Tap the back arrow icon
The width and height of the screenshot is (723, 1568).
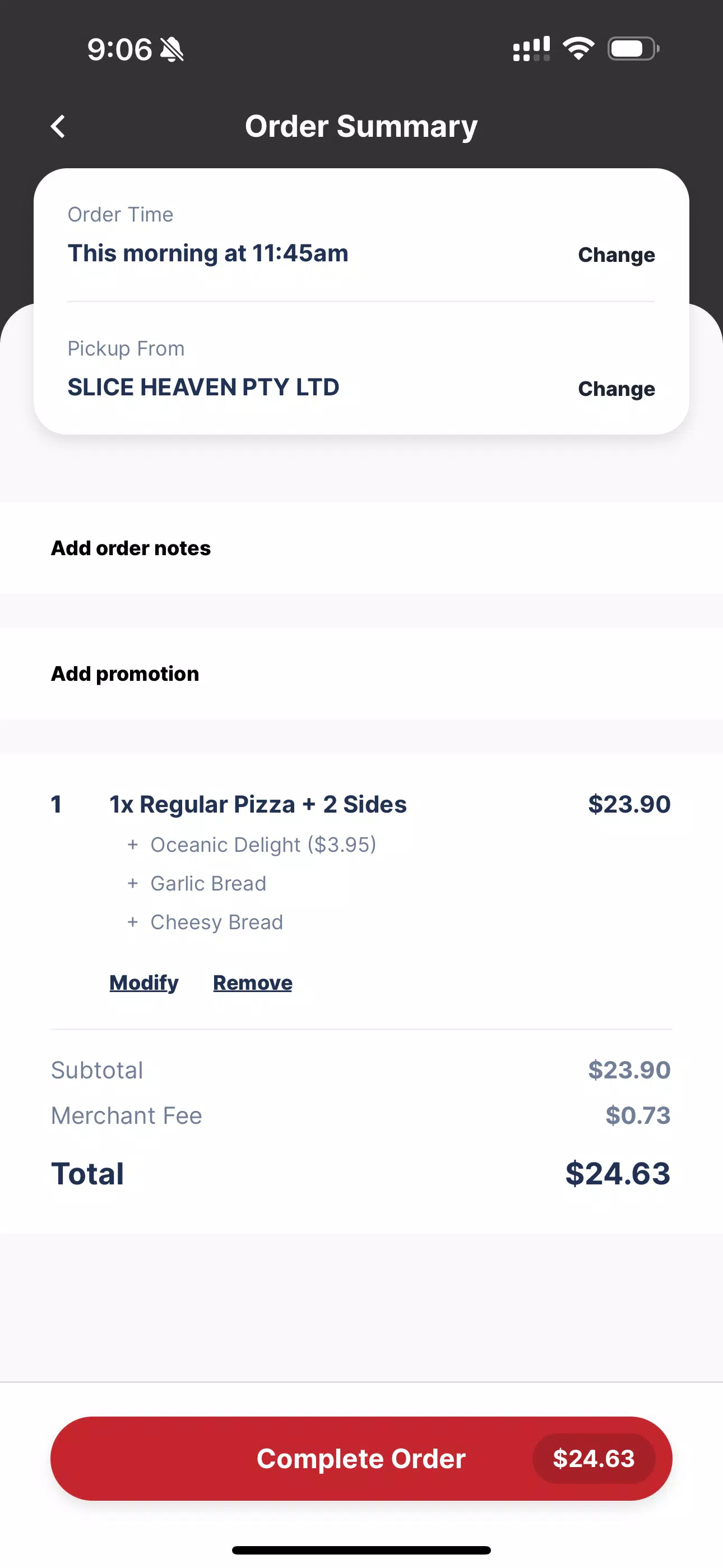coord(58,127)
